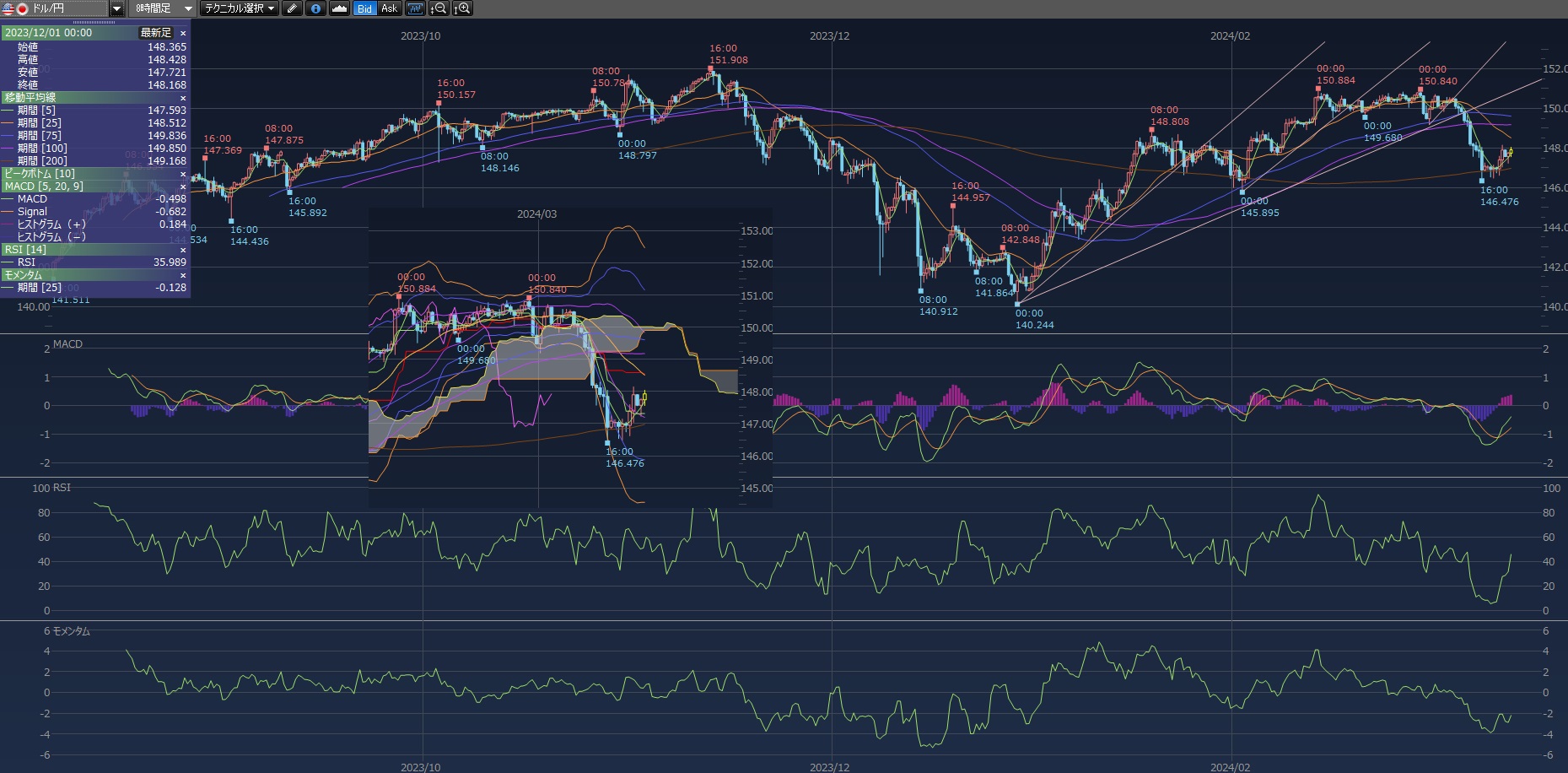Image resolution: width=1568 pixels, height=773 pixels.
Task: Close the moving average (移動平均線) section
Action: 183,98
